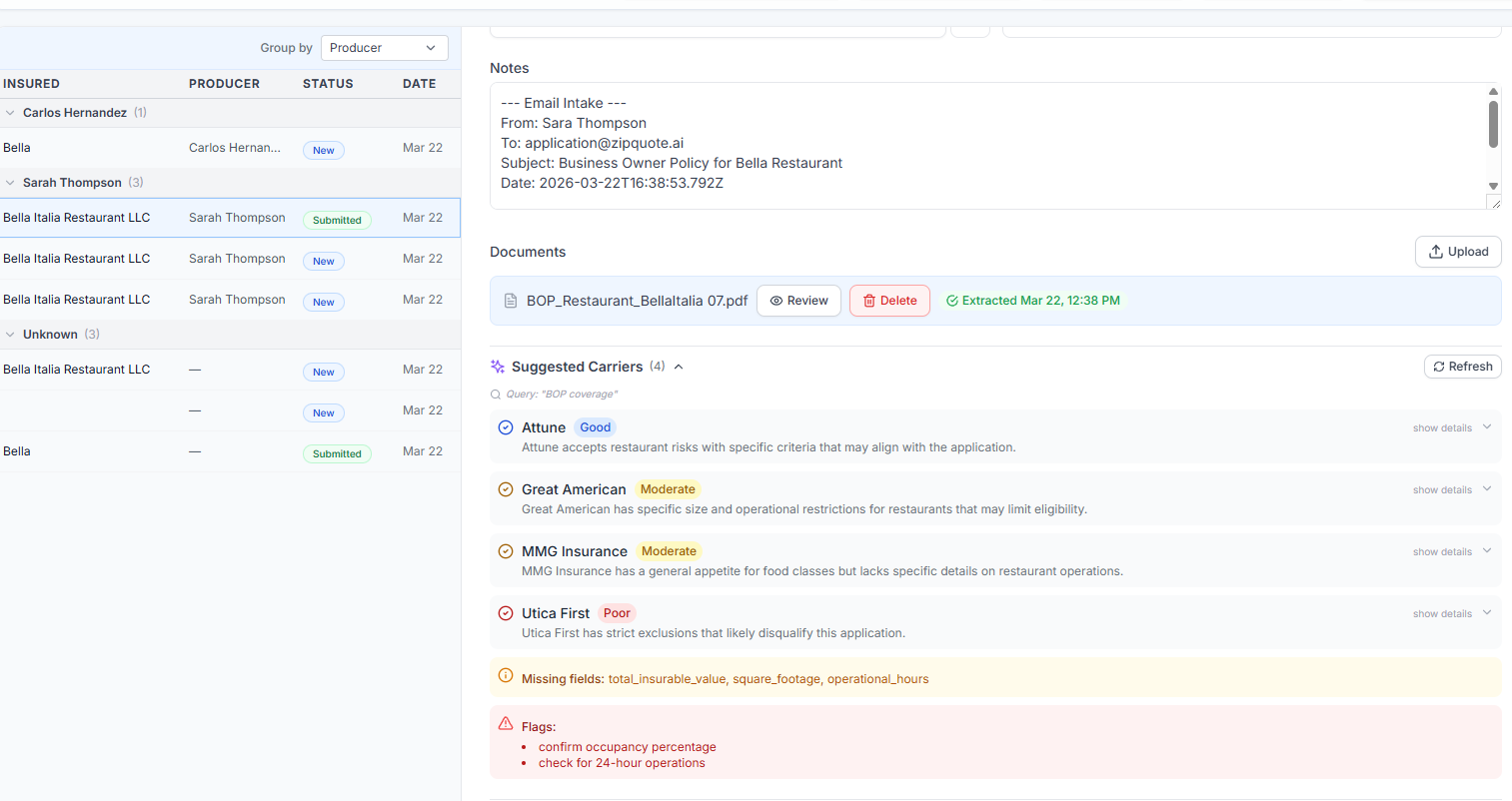This screenshot has height=801, width=1512.
Task: Show details for MMG Insurance
Action: 1451,552
